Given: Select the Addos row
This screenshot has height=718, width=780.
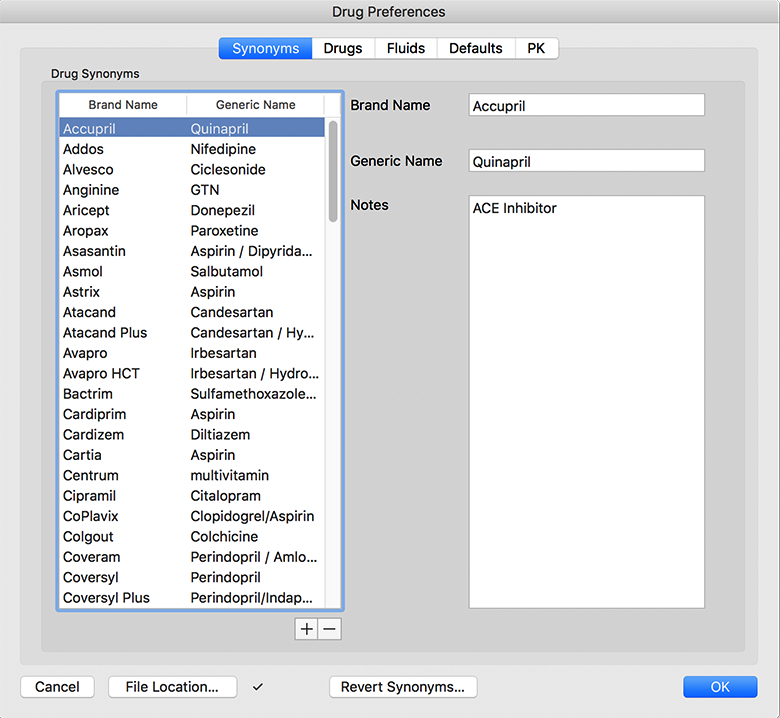Looking at the screenshot, I should click(x=192, y=149).
